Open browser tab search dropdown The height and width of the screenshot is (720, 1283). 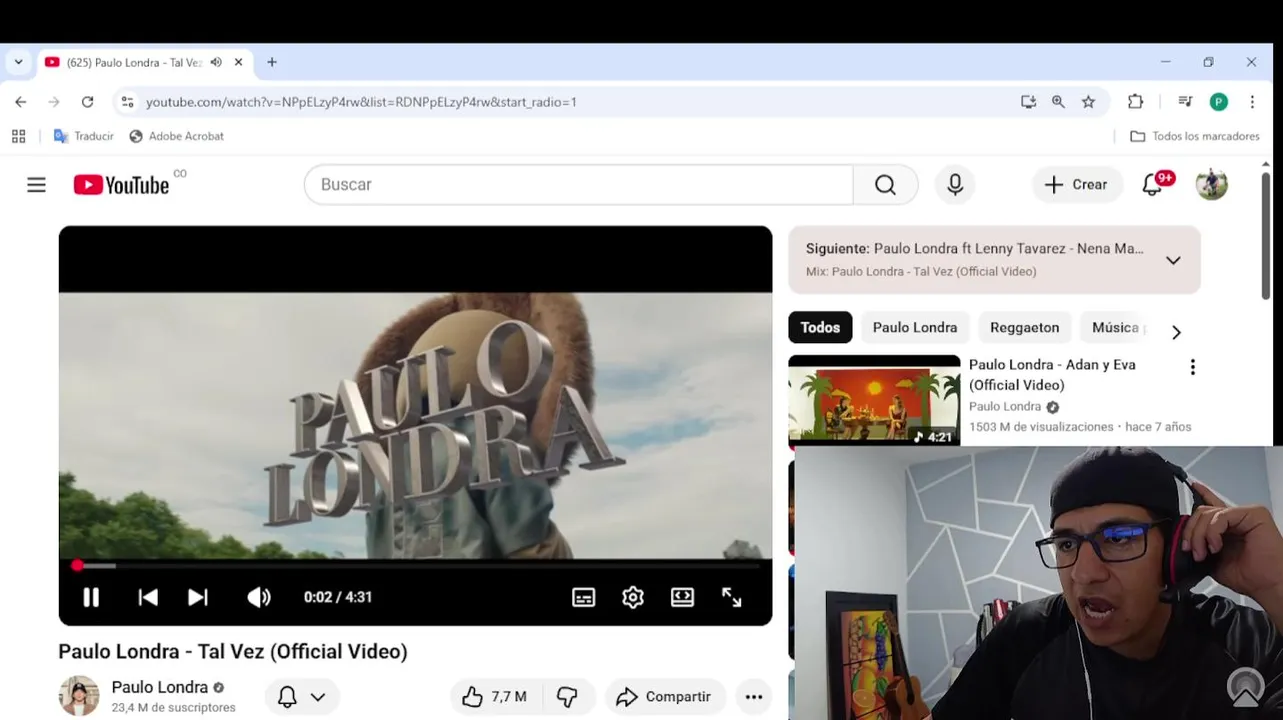18,62
